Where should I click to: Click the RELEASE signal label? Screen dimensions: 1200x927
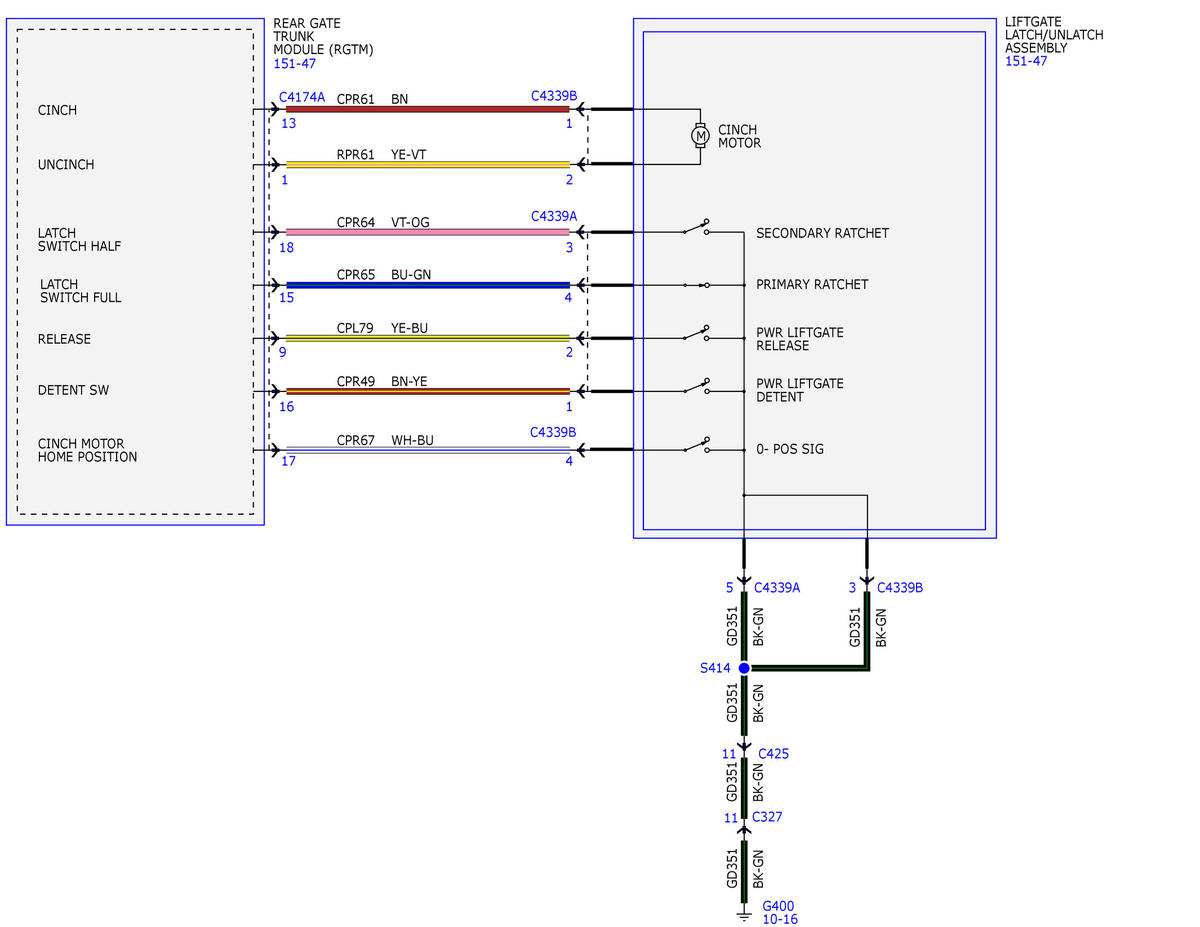(x=64, y=339)
